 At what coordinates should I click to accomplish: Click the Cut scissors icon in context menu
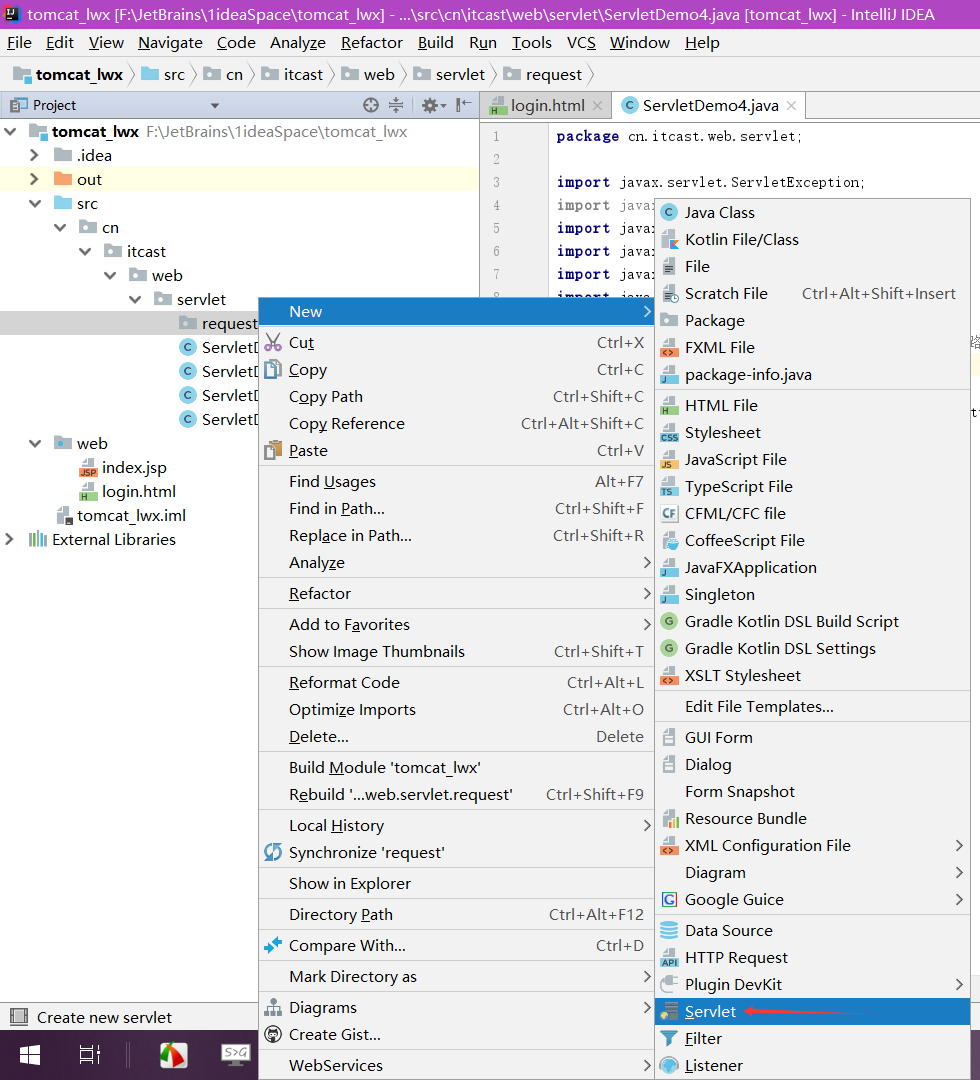tap(273, 342)
